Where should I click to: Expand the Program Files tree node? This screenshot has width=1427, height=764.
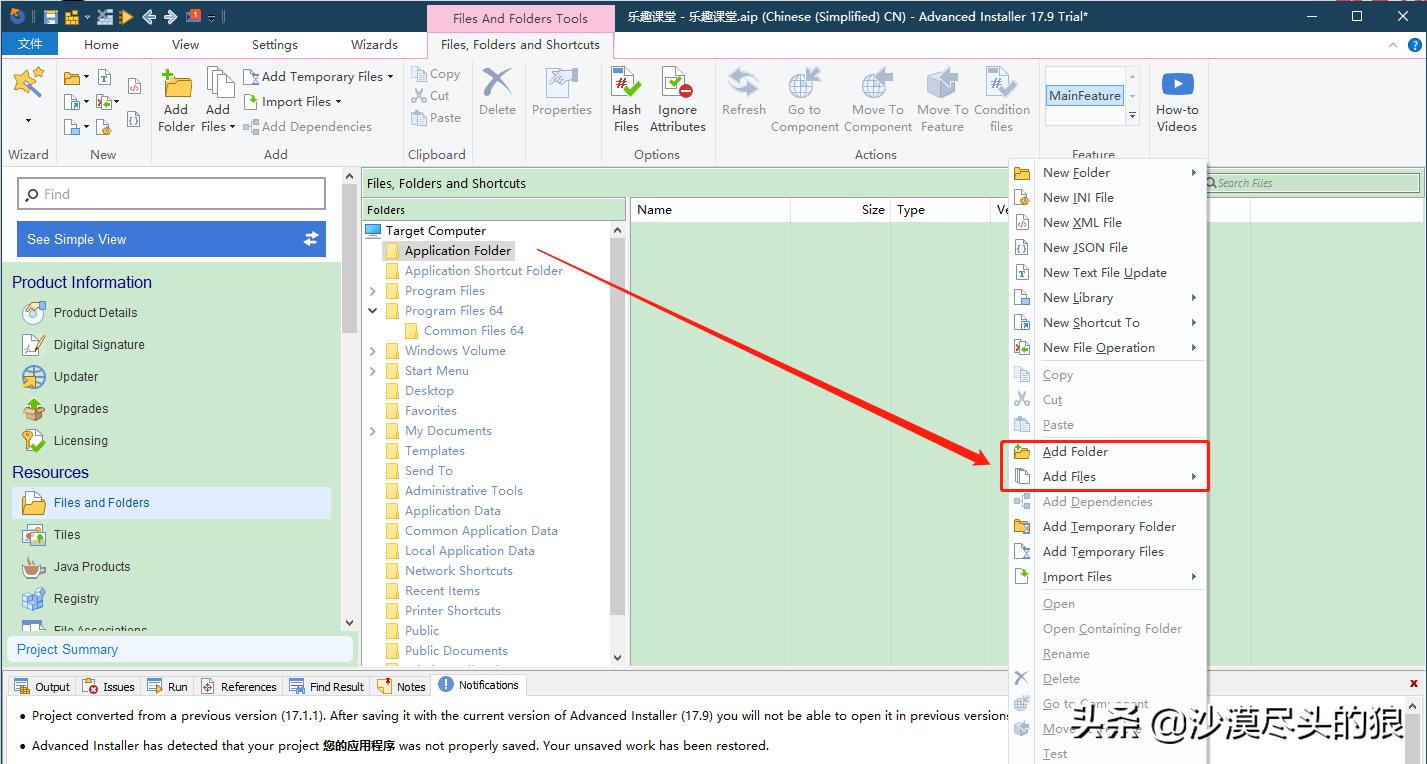point(373,291)
